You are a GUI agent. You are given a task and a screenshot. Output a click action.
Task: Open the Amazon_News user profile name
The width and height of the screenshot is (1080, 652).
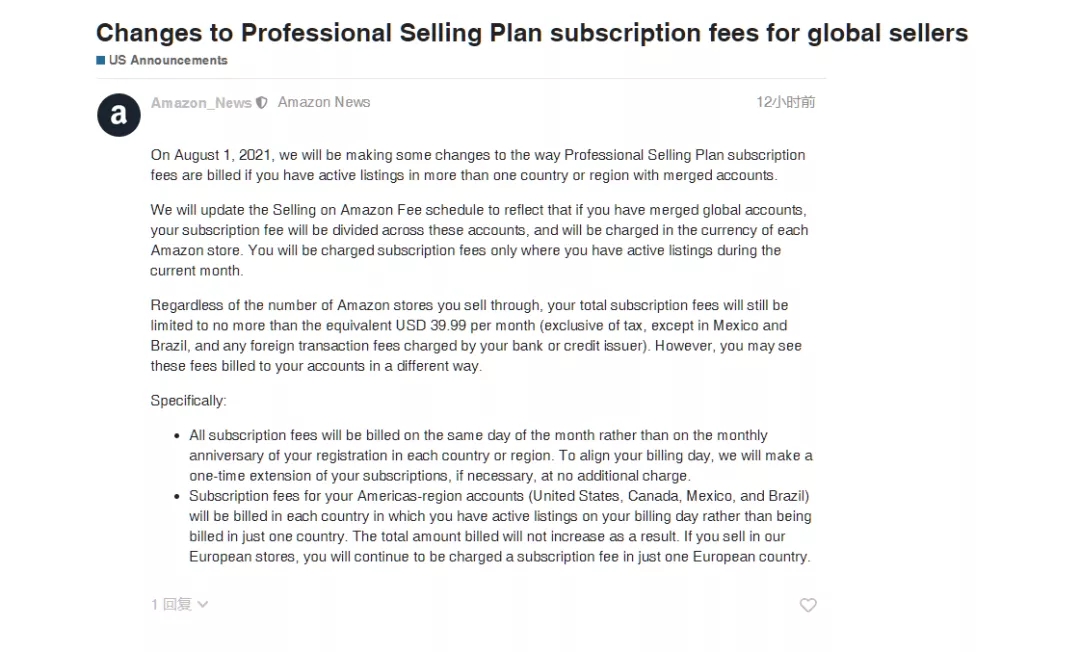pos(201,102)
